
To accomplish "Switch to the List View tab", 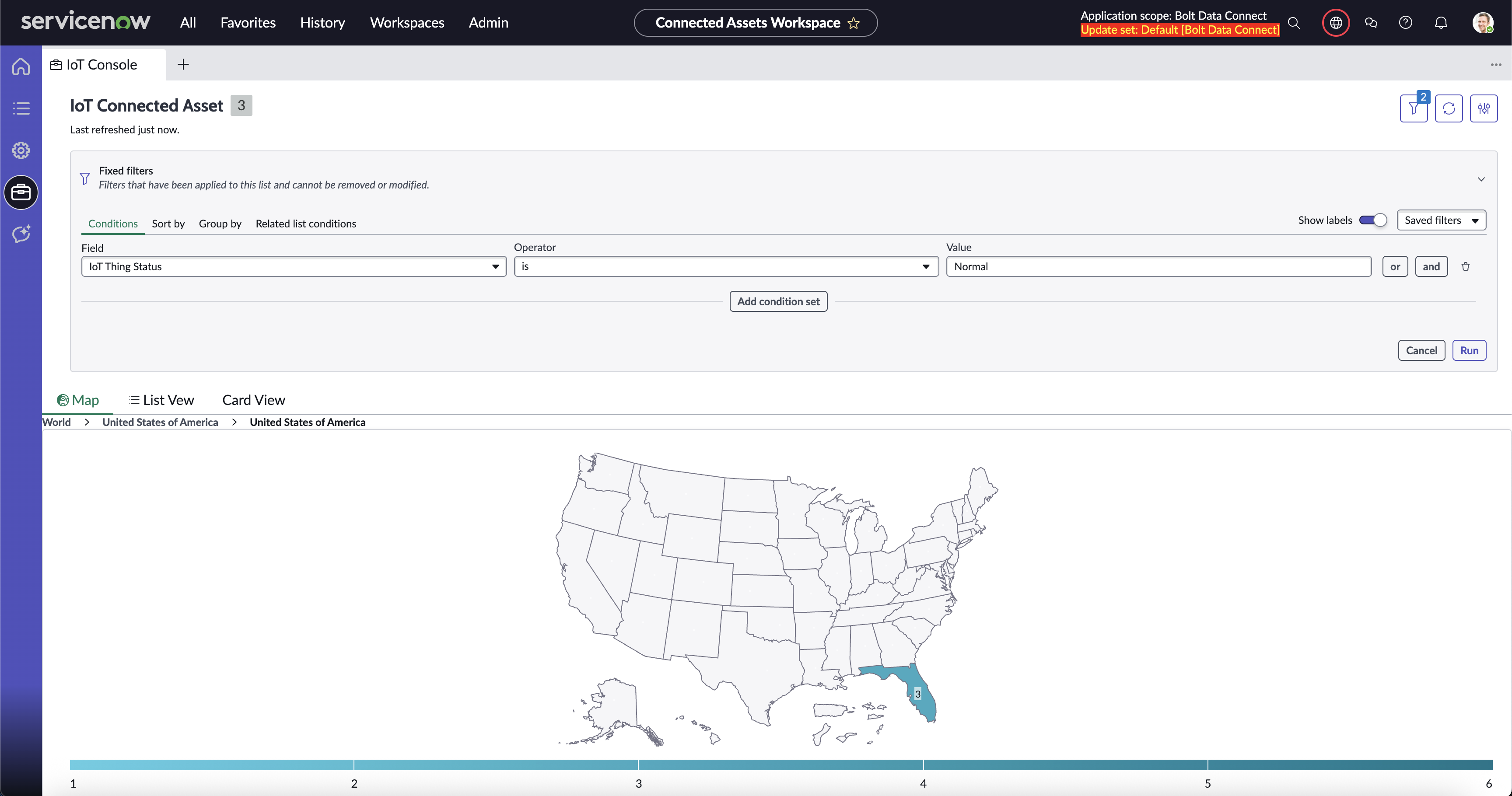I will point(161,400).
